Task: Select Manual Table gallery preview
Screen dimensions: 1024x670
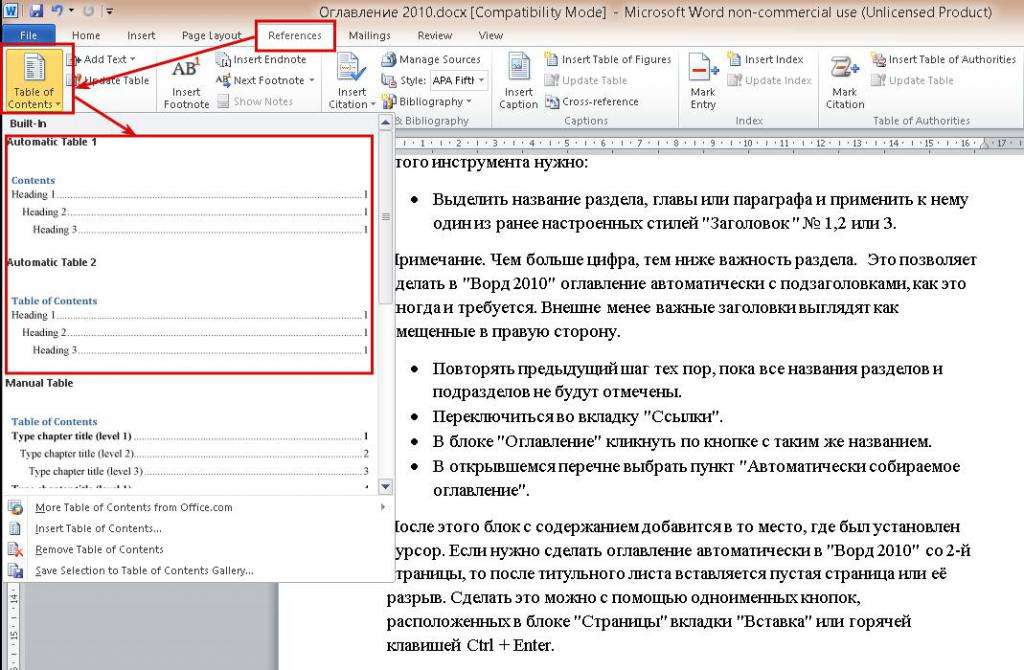Action: pos(189,433)
